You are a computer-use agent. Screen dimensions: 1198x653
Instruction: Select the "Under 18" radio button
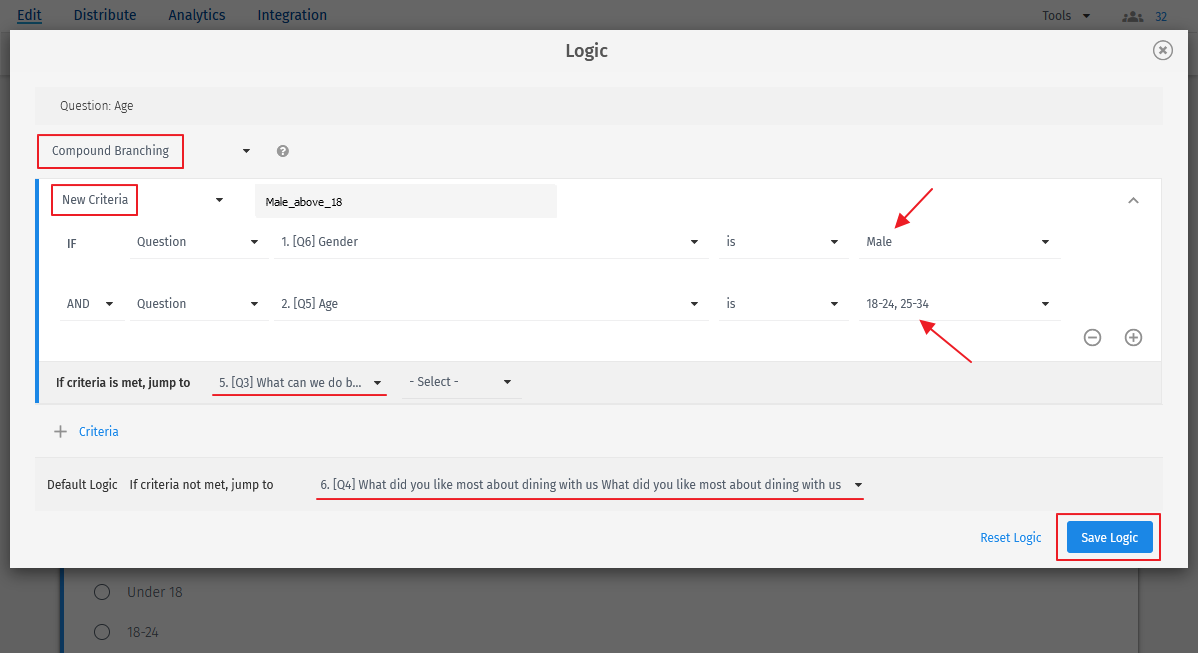point(101,591)
